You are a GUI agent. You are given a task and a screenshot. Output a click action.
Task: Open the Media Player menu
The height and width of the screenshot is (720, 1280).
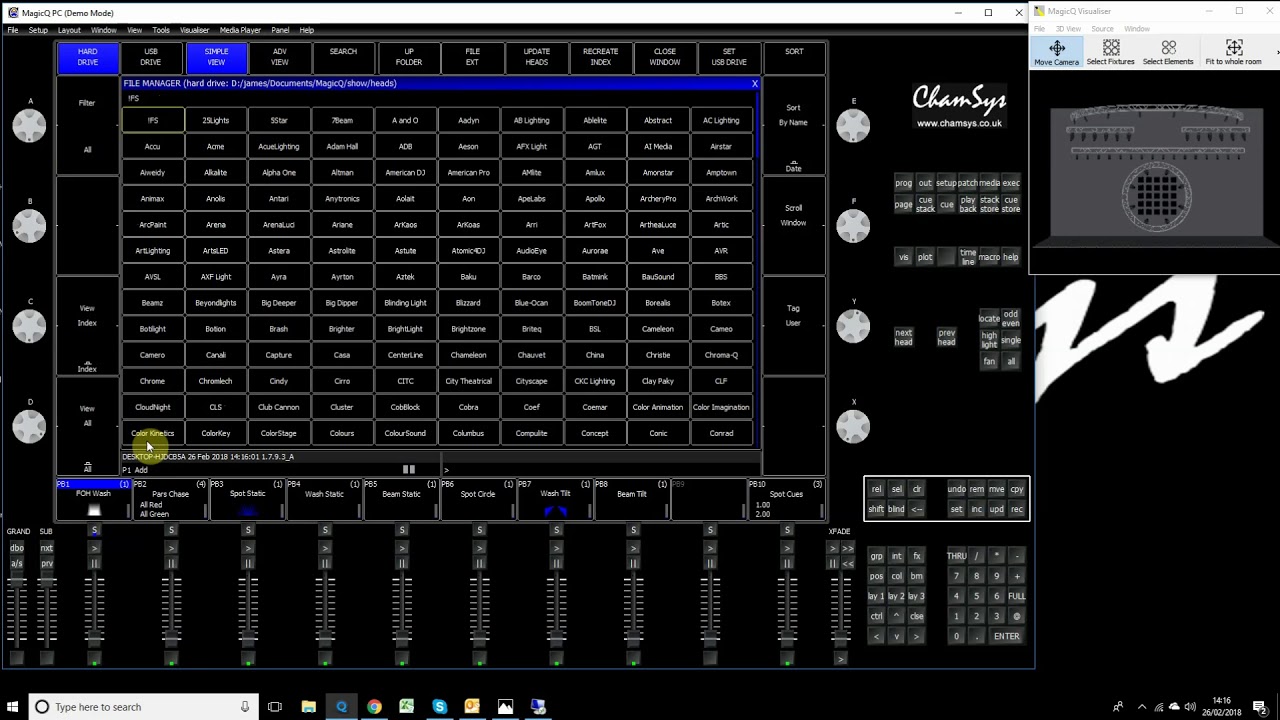click(x=240, y=30)
